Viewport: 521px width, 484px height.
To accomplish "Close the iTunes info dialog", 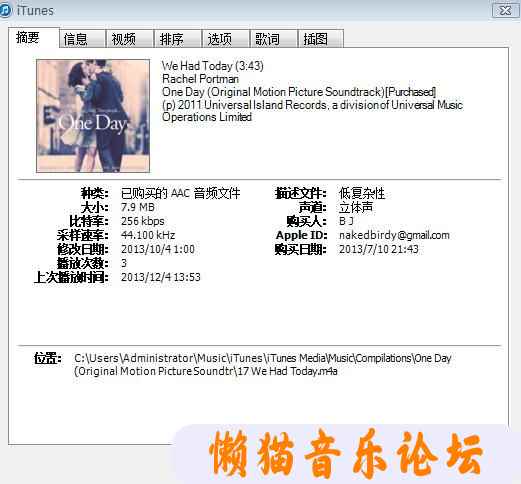I will 505,11.
